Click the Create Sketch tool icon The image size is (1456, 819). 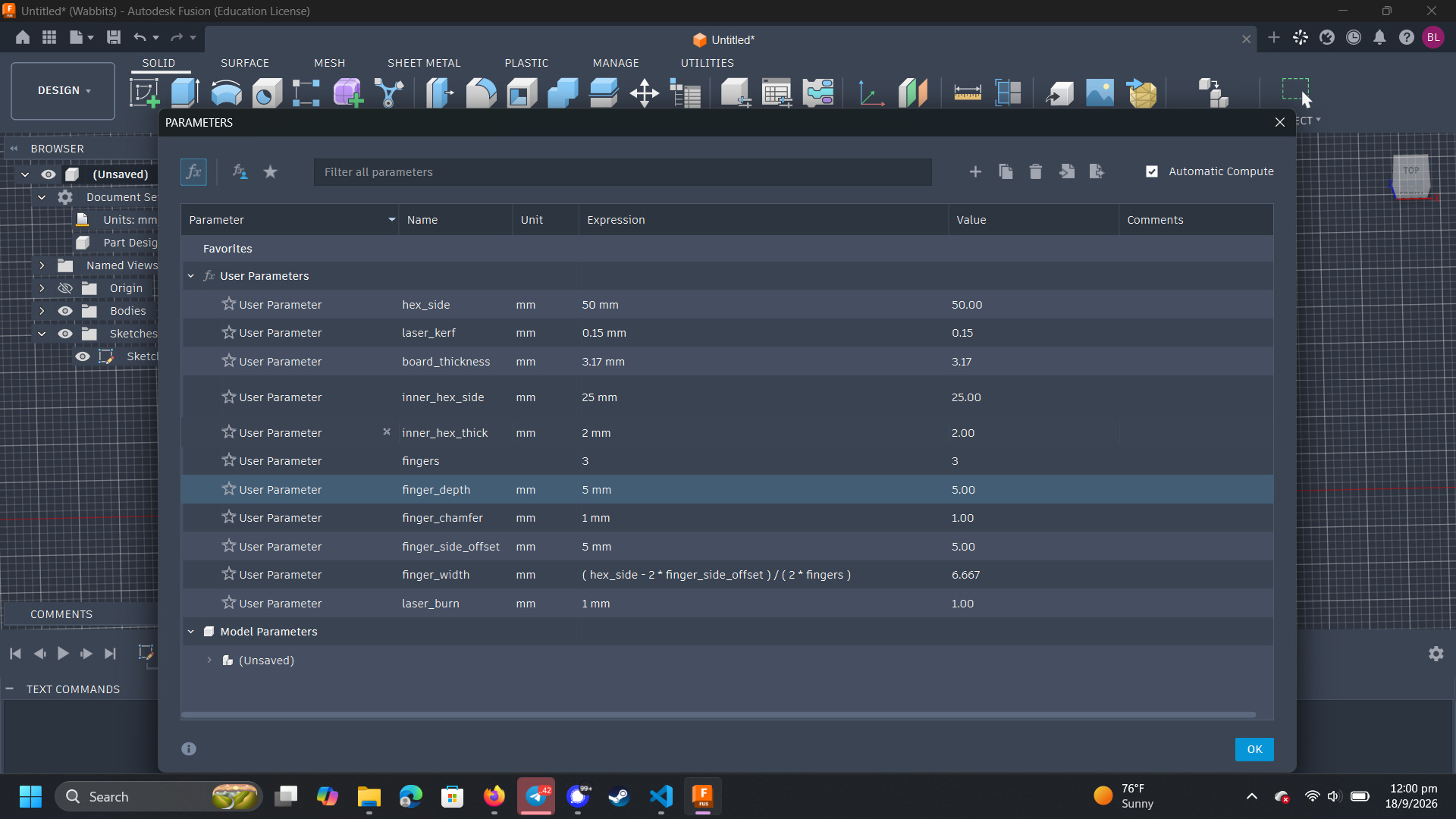point(144,93)
